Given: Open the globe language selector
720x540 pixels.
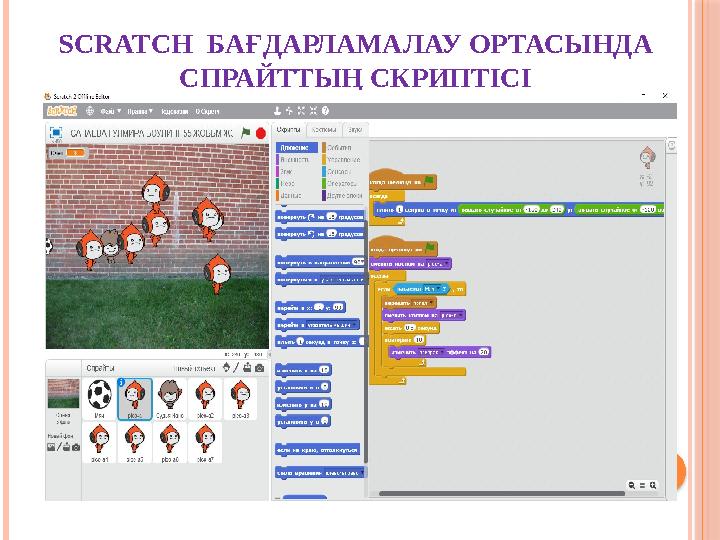Looking at the screenshot, I should pos(90,111).
